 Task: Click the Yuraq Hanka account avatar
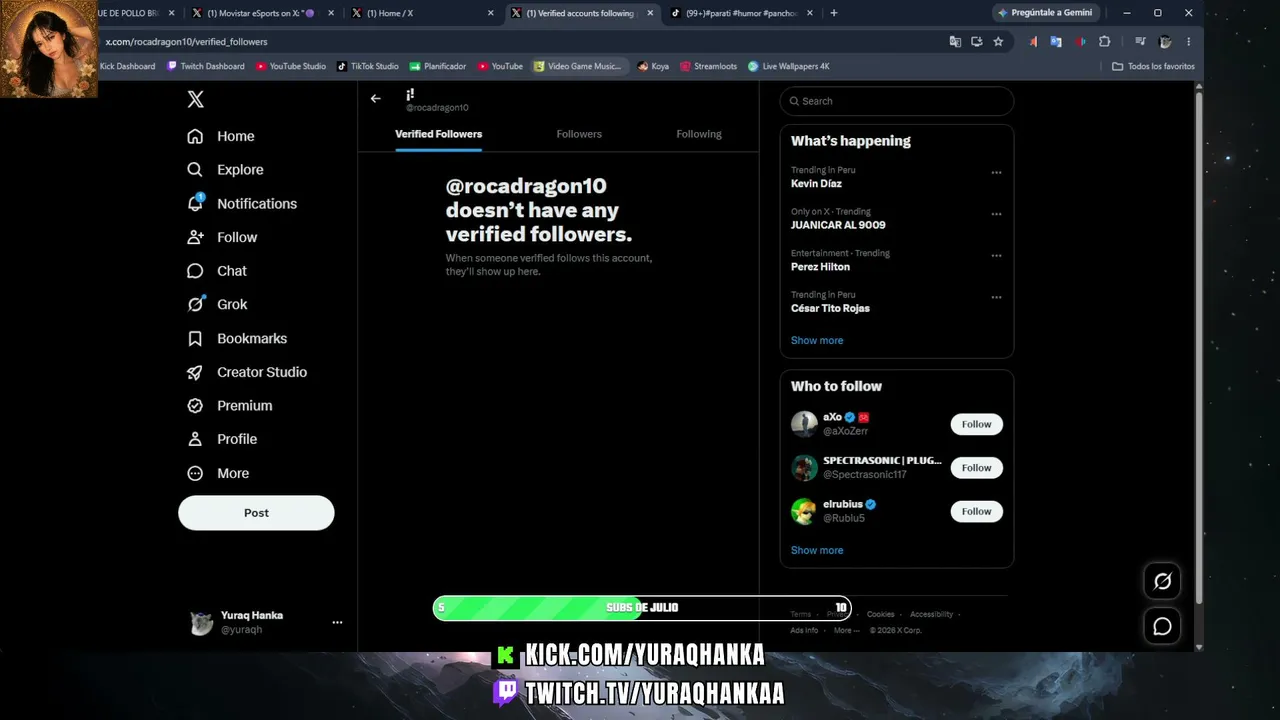(201, 623)
